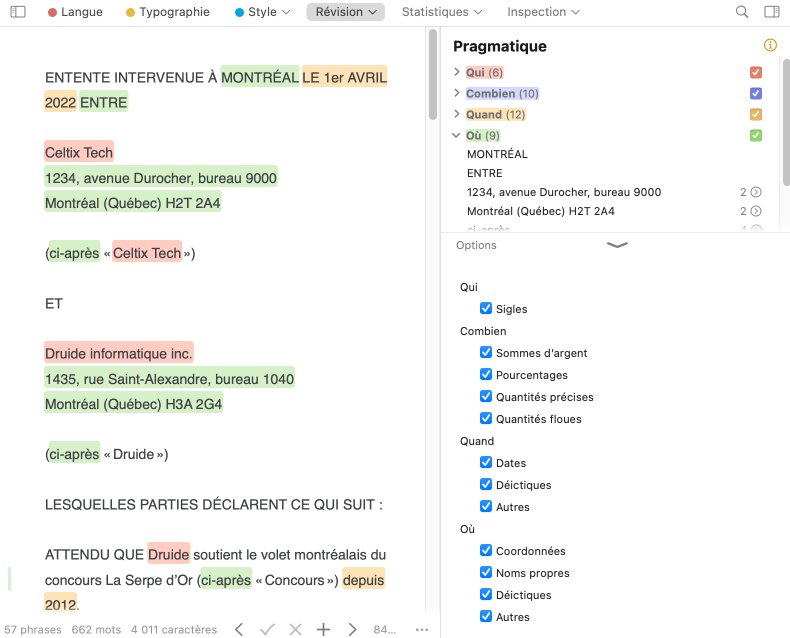Expand the Qui category
This screenshot has height=638, width=790.
[x=457, y=72]
